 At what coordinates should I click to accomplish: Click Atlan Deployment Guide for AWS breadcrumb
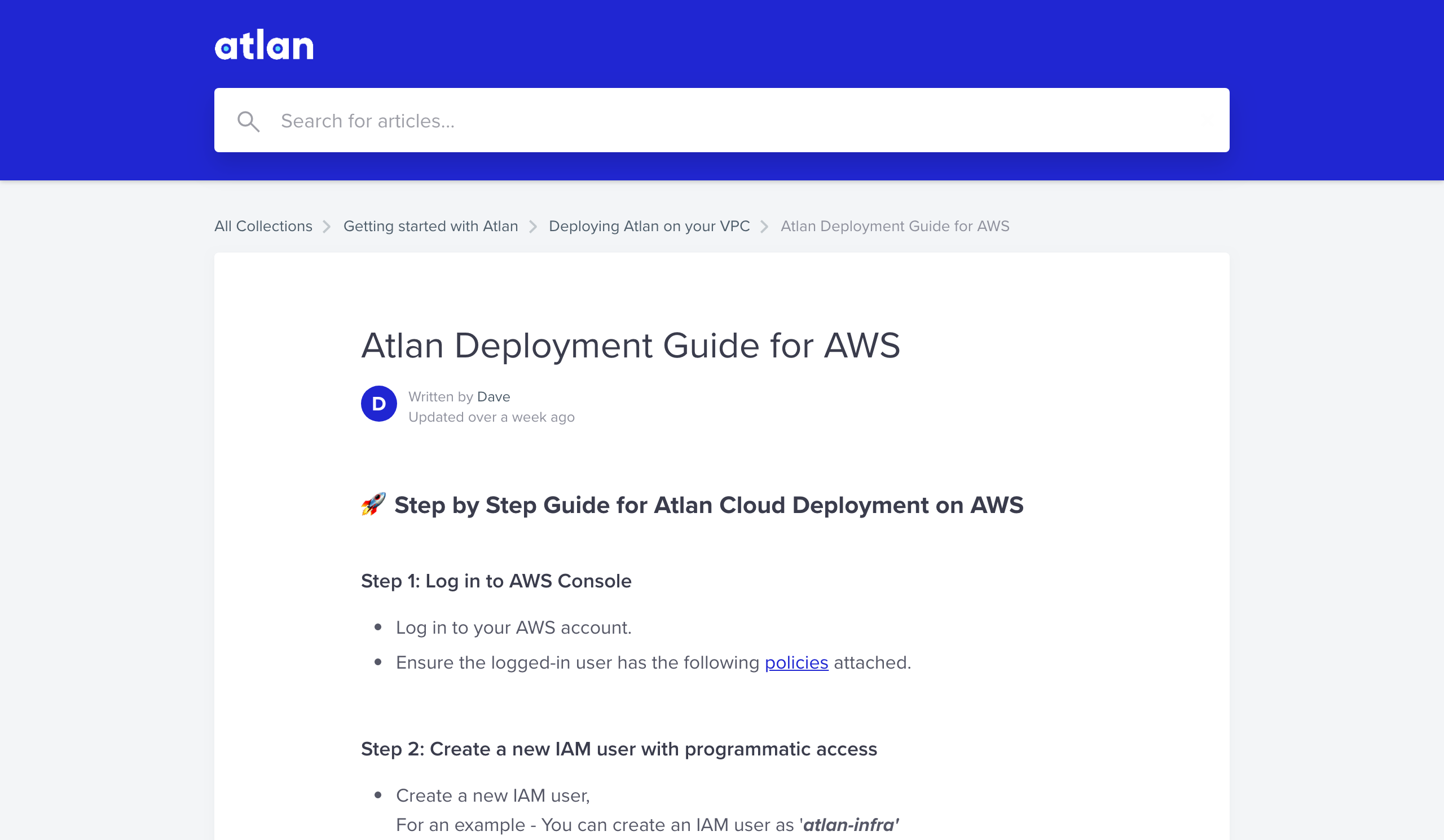coord(895,226)
